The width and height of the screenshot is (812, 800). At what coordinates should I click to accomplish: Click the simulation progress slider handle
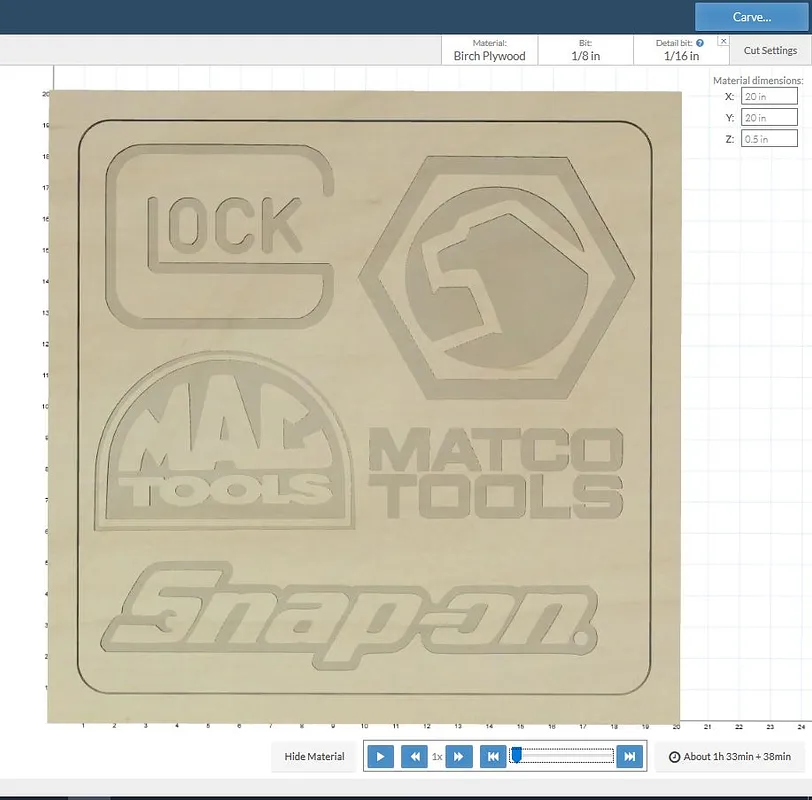(x=516, y=755)
